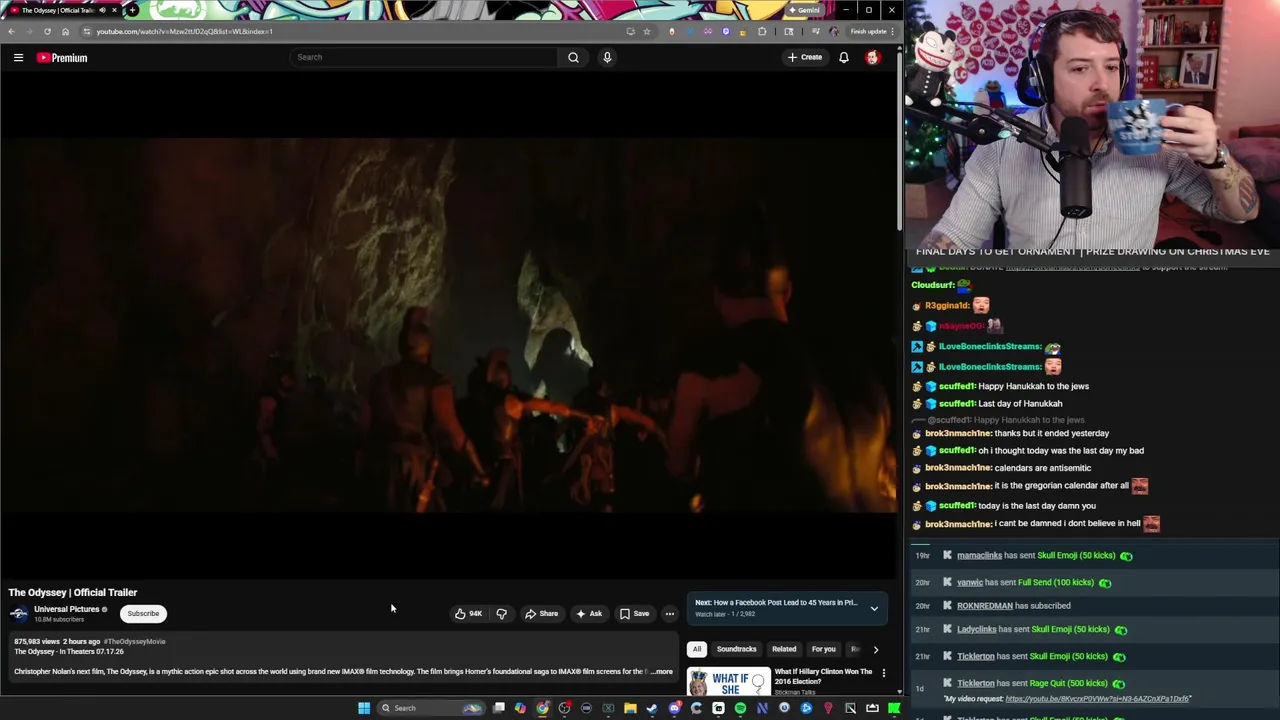1280x720 pixels.
Task: Select the Soundtracks filter chip
Action: [736, 649]
